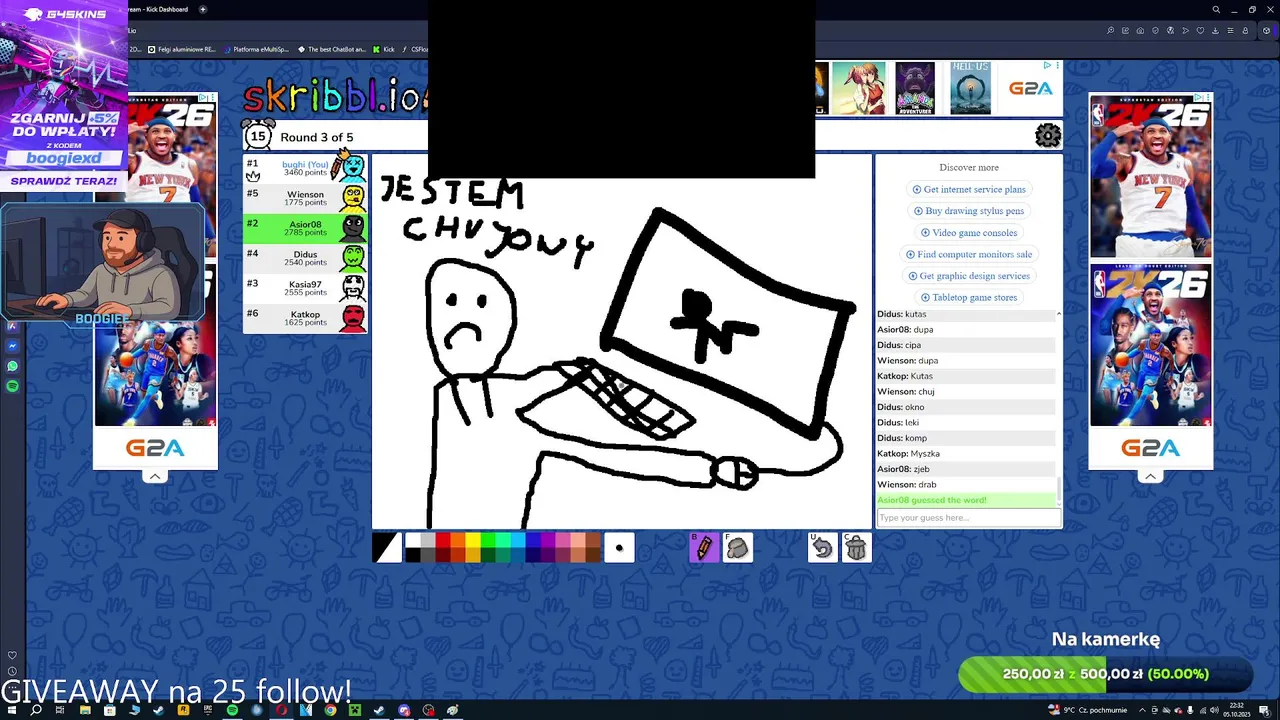
Task: Pick the red color swatch
Action: [x=442, y=540]
